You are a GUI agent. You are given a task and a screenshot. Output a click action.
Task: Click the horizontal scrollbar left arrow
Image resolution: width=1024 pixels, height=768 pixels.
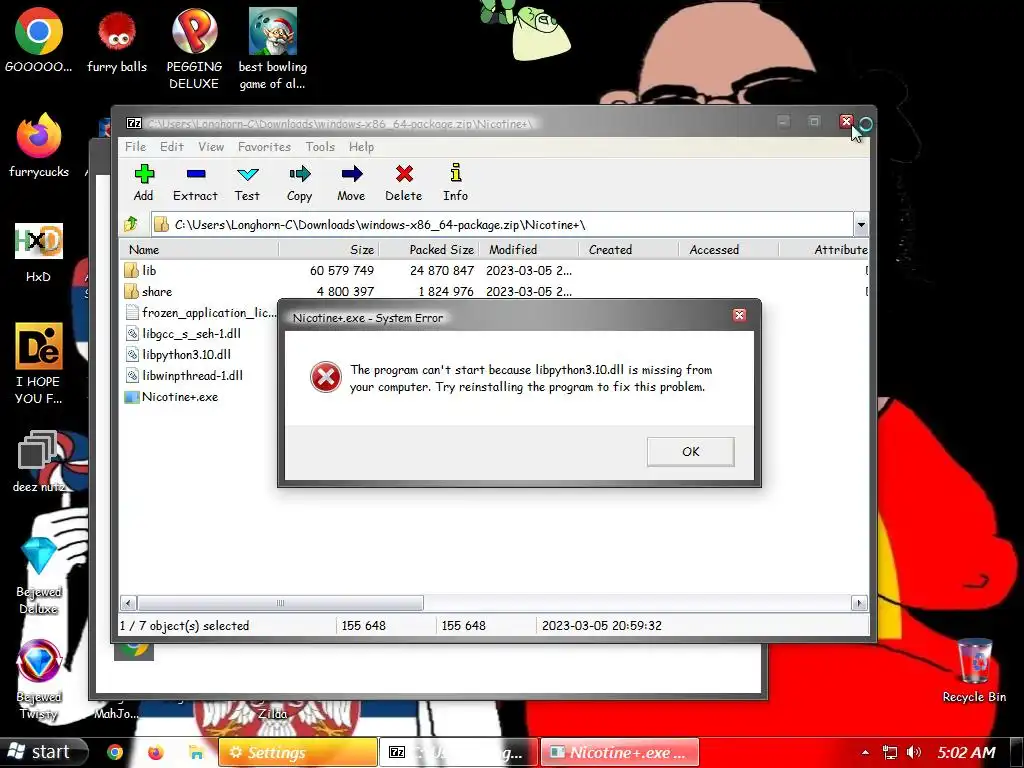click(x=129, y=603)
